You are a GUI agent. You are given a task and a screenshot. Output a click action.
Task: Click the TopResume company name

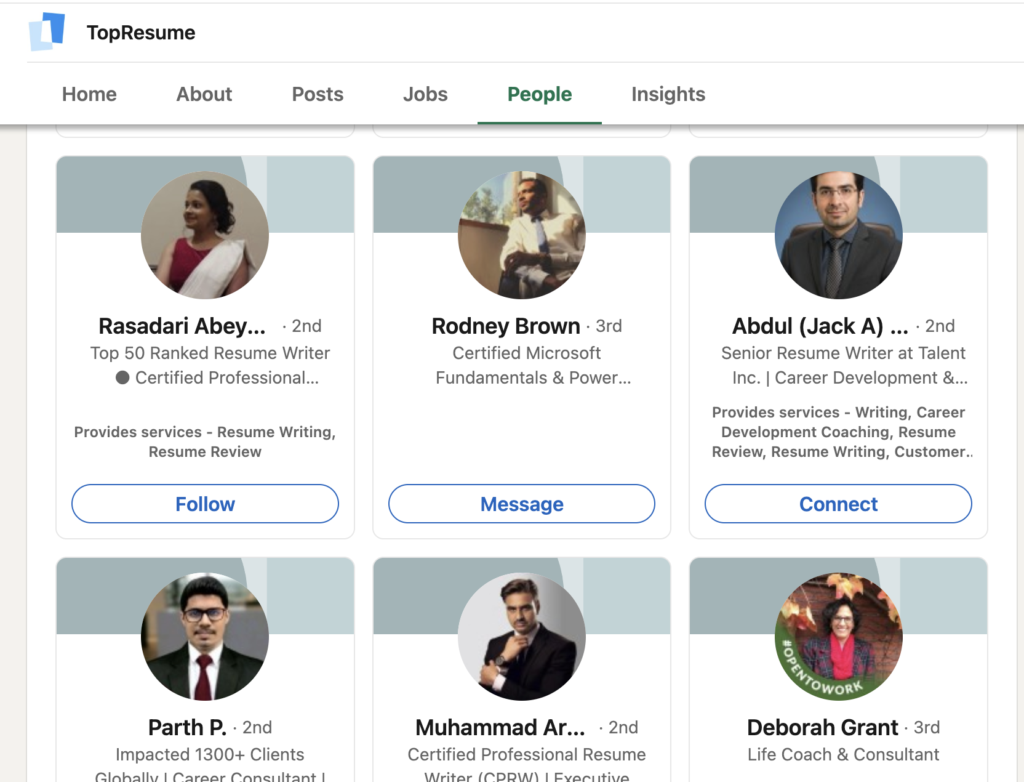click(141, 33)
